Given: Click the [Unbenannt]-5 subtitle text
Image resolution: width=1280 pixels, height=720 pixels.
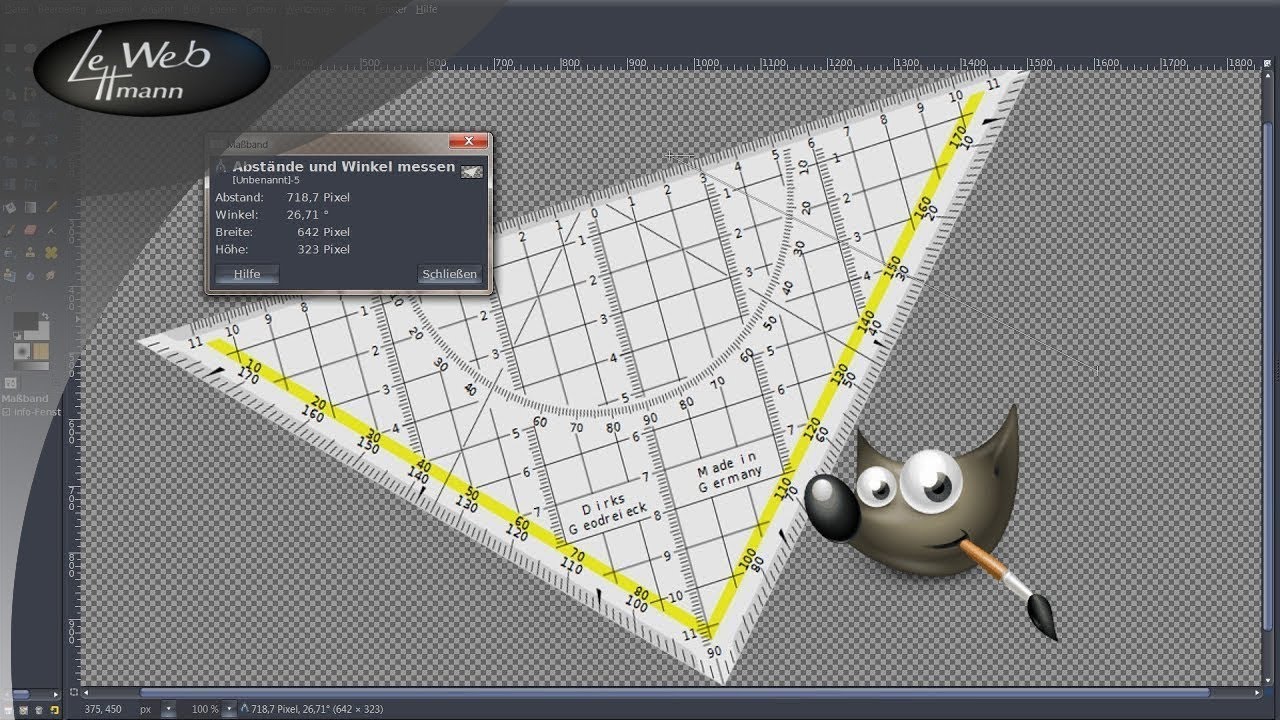Looking at the screenshot, I should click(266, 180).
